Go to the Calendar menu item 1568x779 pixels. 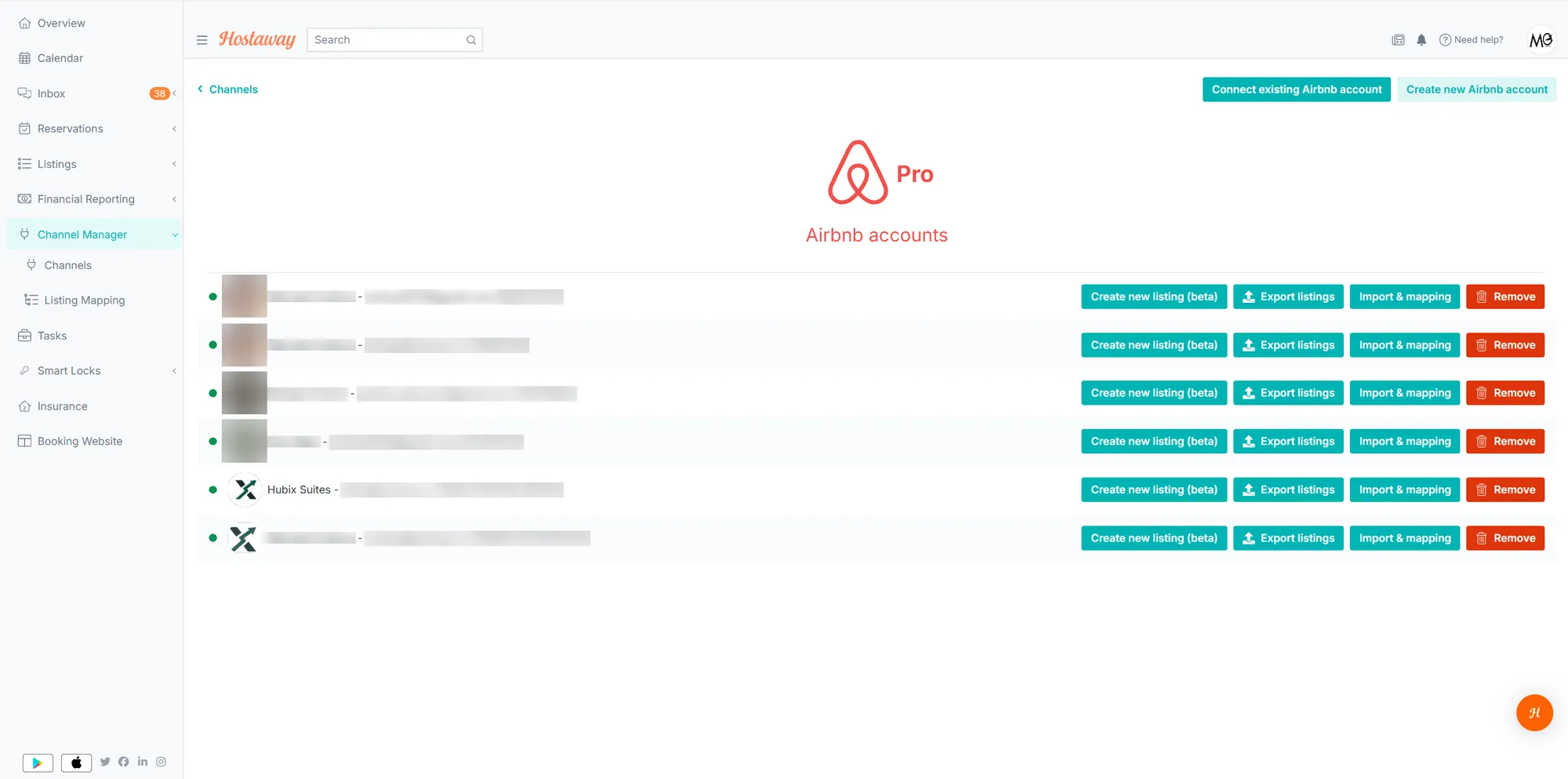(60, 58)
